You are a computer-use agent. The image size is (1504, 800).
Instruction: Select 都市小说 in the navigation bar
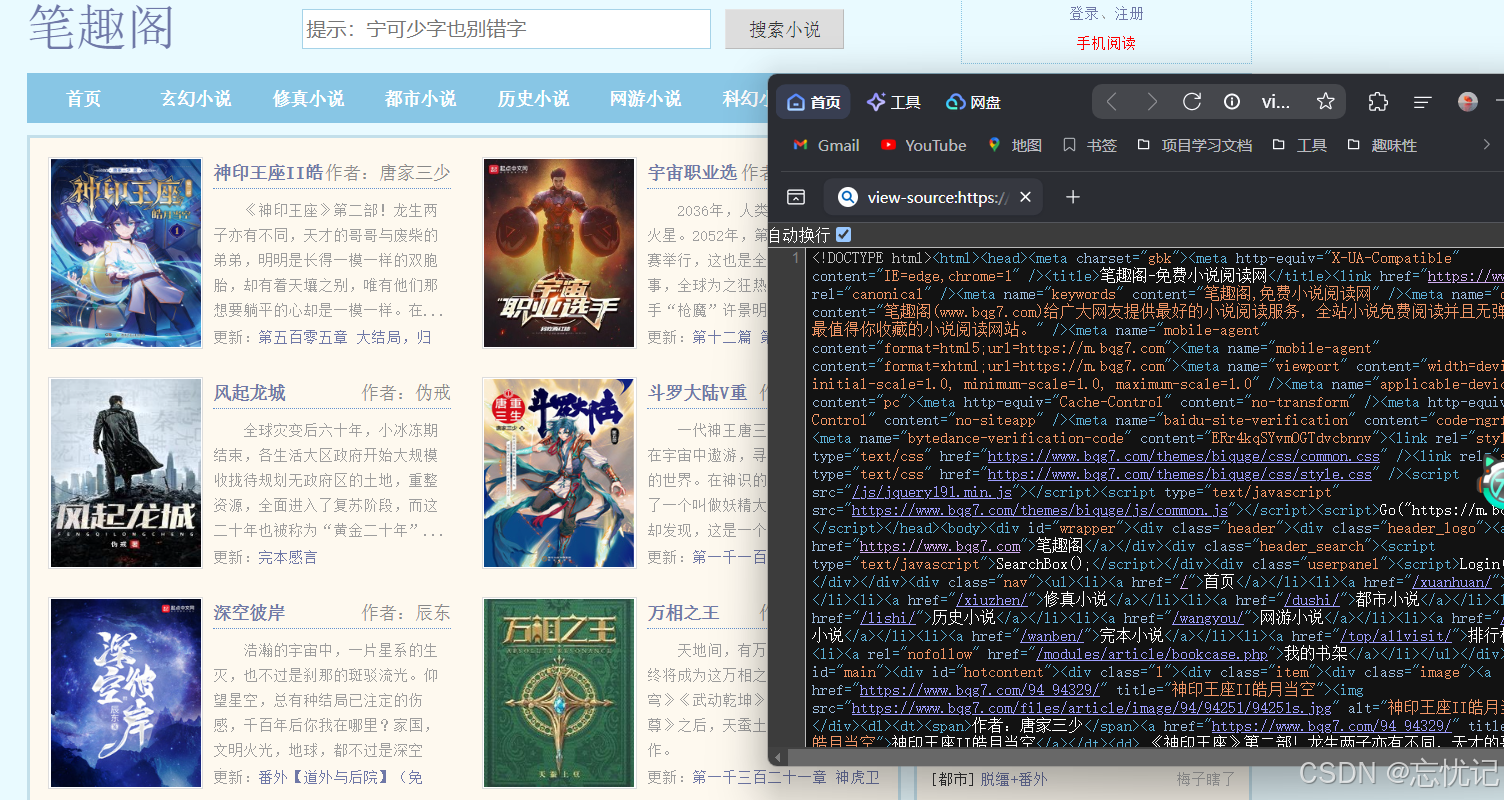[x=420, y=99]
